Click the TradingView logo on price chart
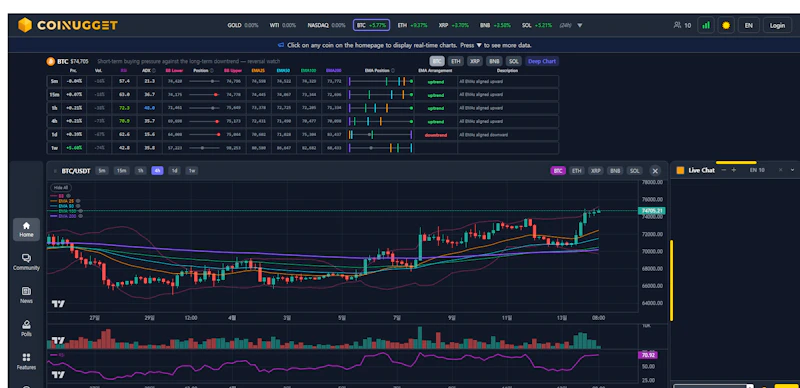This screenshot has width=800, height=388. (58, 304)
